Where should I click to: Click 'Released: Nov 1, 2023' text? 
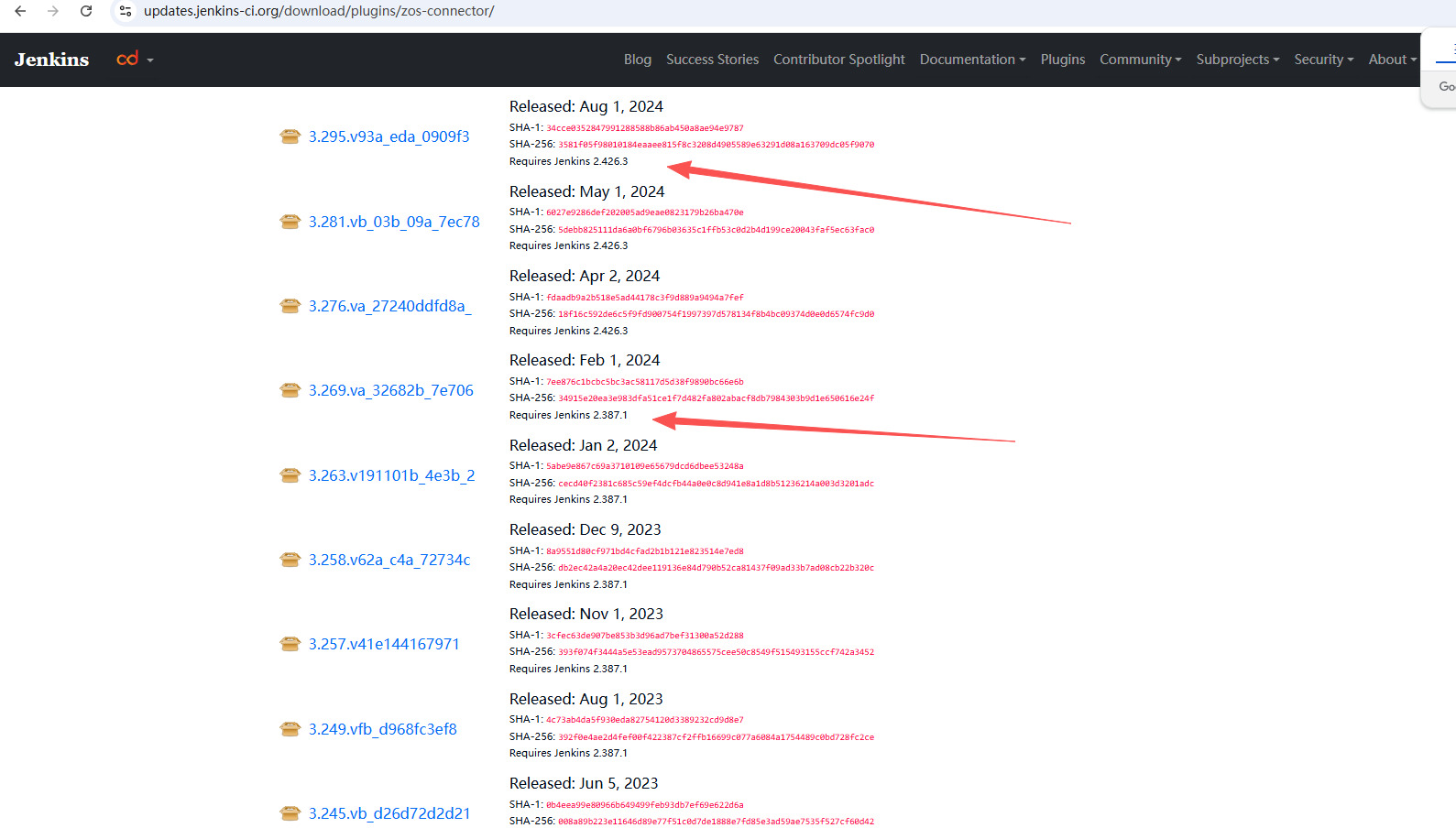(x=586, y=614)
